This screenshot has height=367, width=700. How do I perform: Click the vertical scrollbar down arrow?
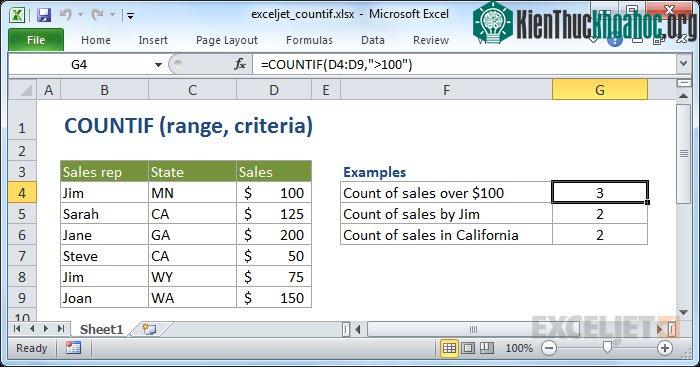click(x=683, y=312)
